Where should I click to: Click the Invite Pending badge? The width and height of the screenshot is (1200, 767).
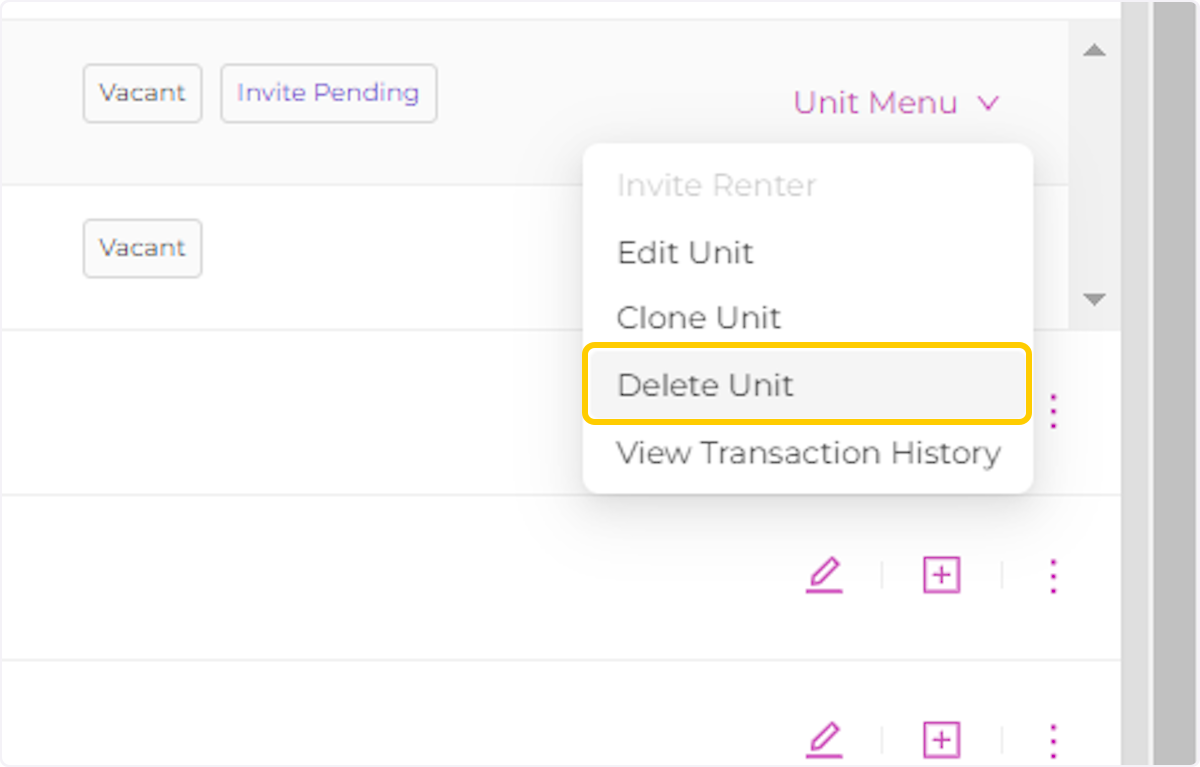click(x=328, y=93)
